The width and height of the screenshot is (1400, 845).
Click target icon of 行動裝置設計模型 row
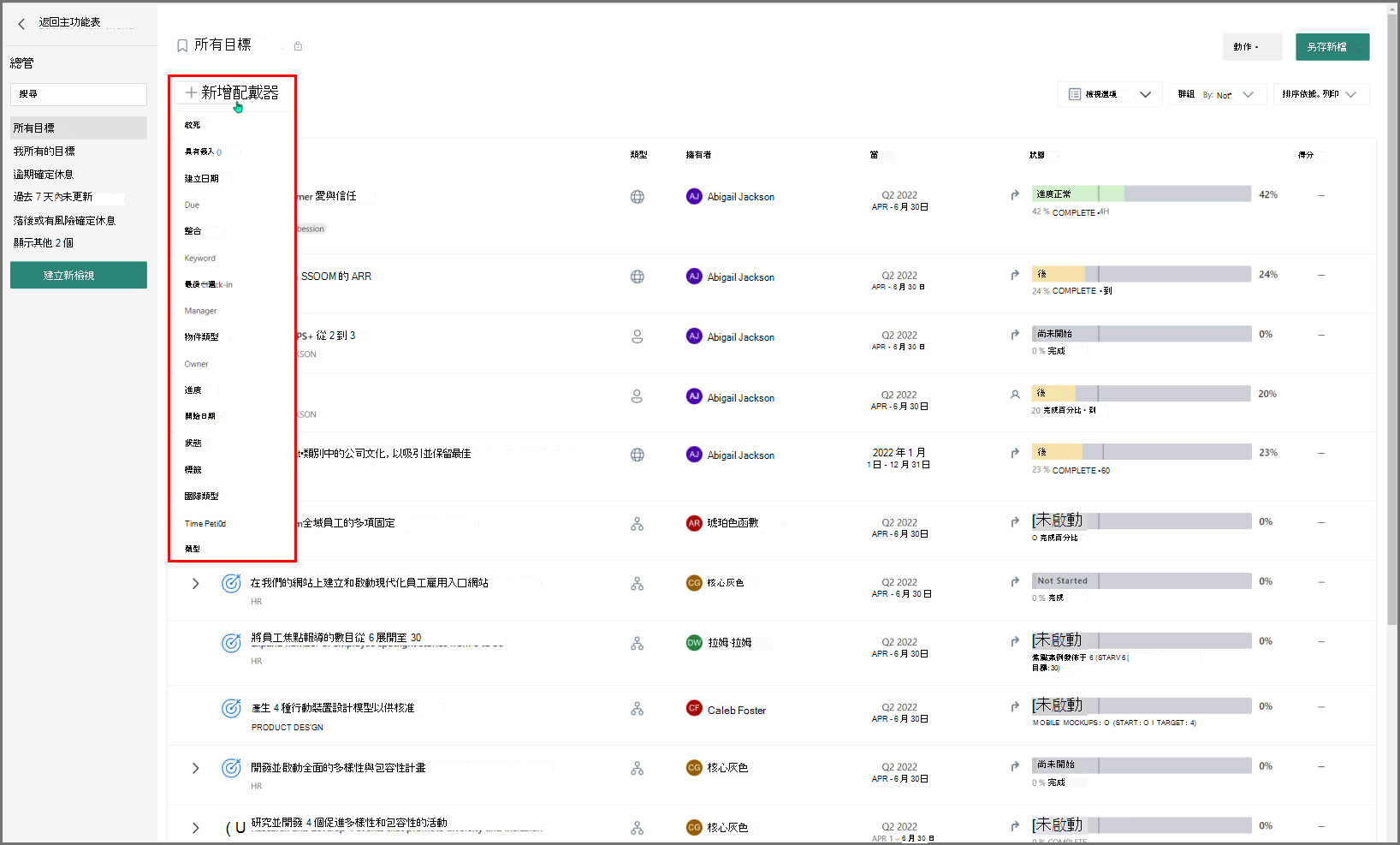click(x=231, y=709)
